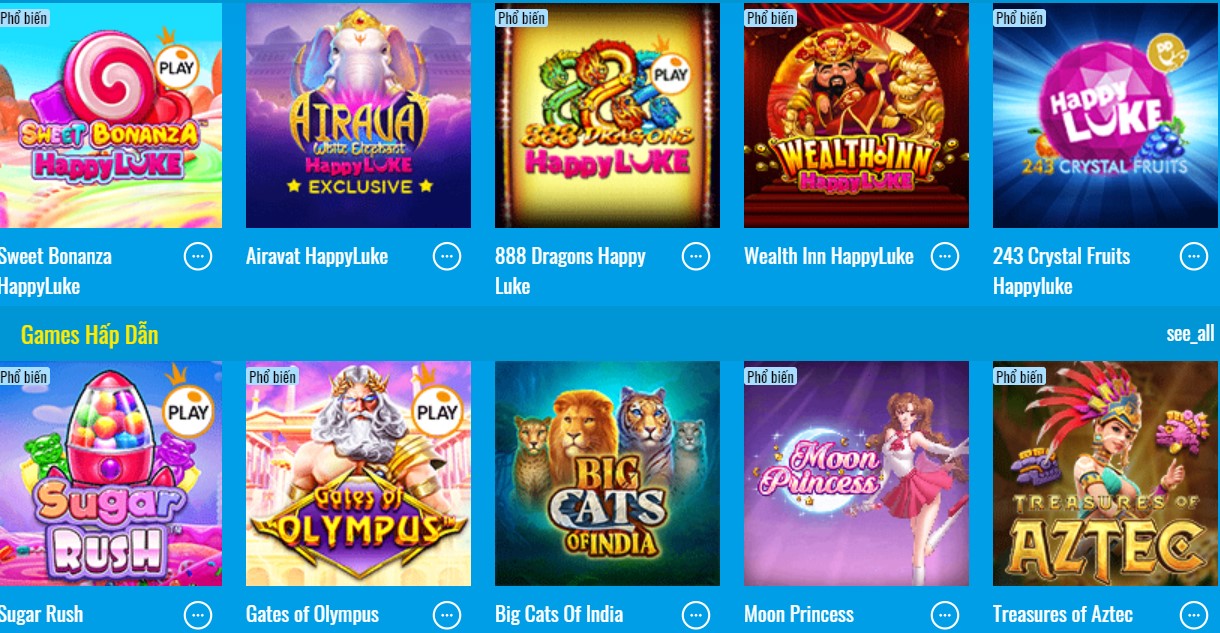
Task: Click see_all link for Games Hấp Dẫn
Action: pyautogui.click(x=1190, y=334)
